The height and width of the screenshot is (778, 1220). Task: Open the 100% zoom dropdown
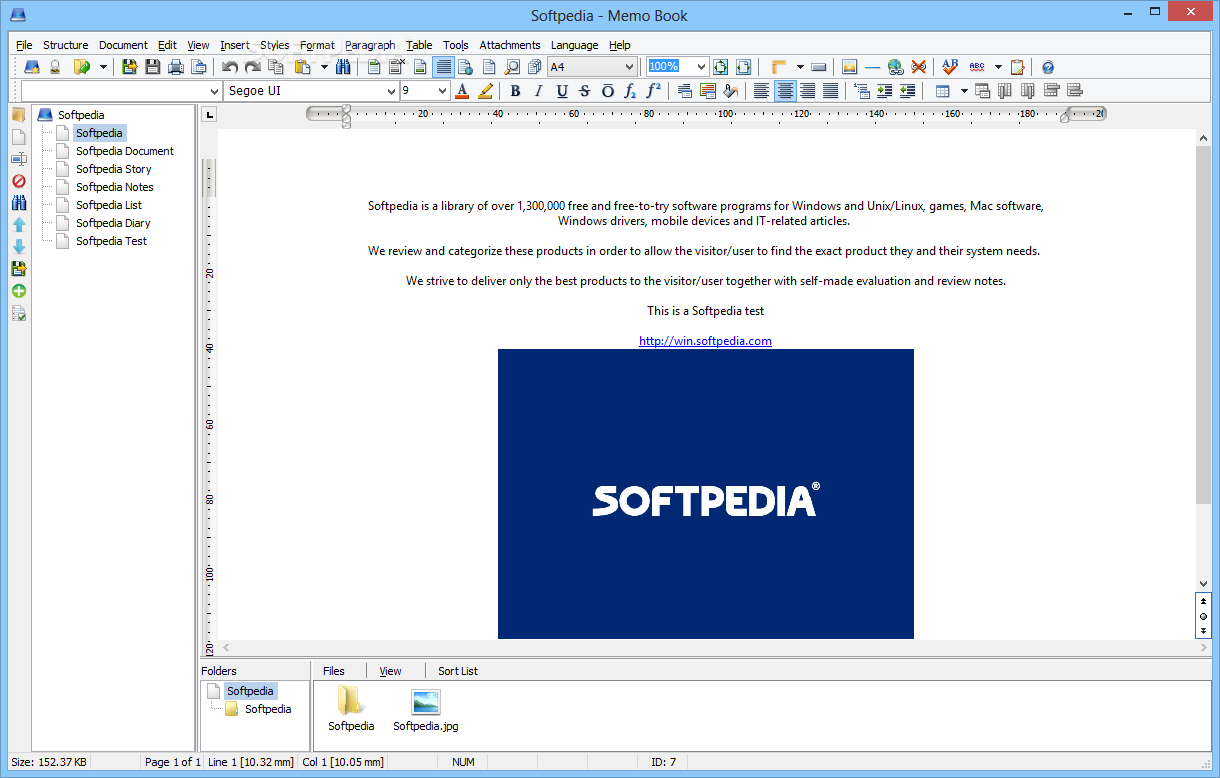click(x=701, y=67)
